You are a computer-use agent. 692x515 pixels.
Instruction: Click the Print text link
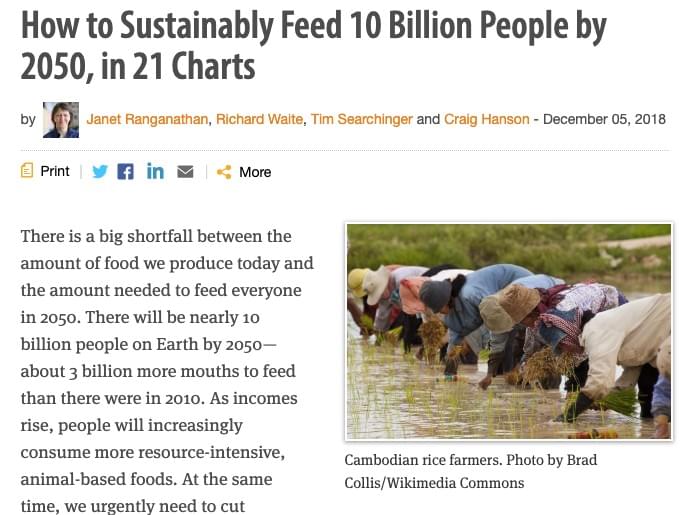(x=55, y=171)
